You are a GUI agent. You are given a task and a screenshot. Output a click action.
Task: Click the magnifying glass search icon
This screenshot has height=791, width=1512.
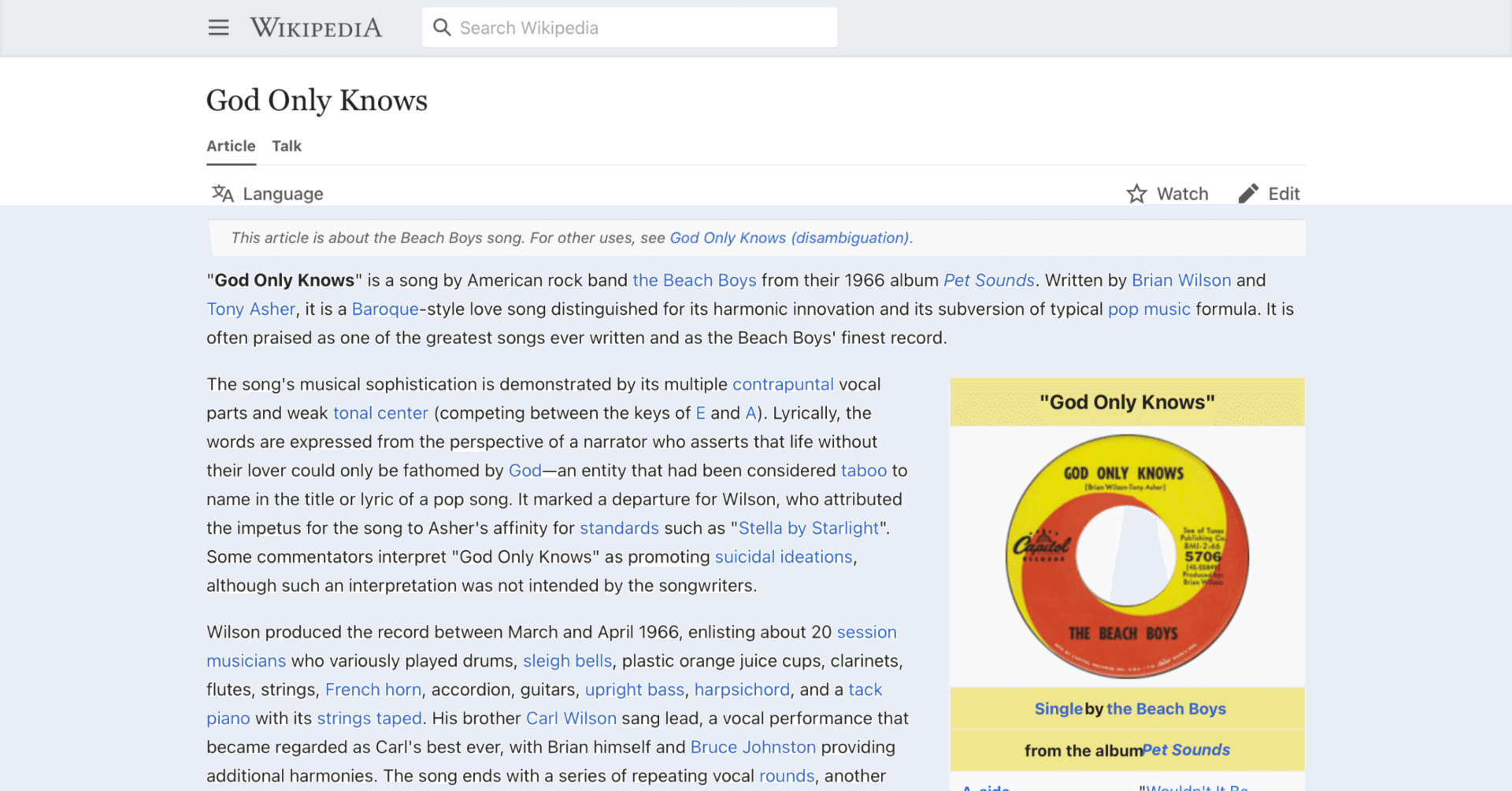[x=442, y=28]
